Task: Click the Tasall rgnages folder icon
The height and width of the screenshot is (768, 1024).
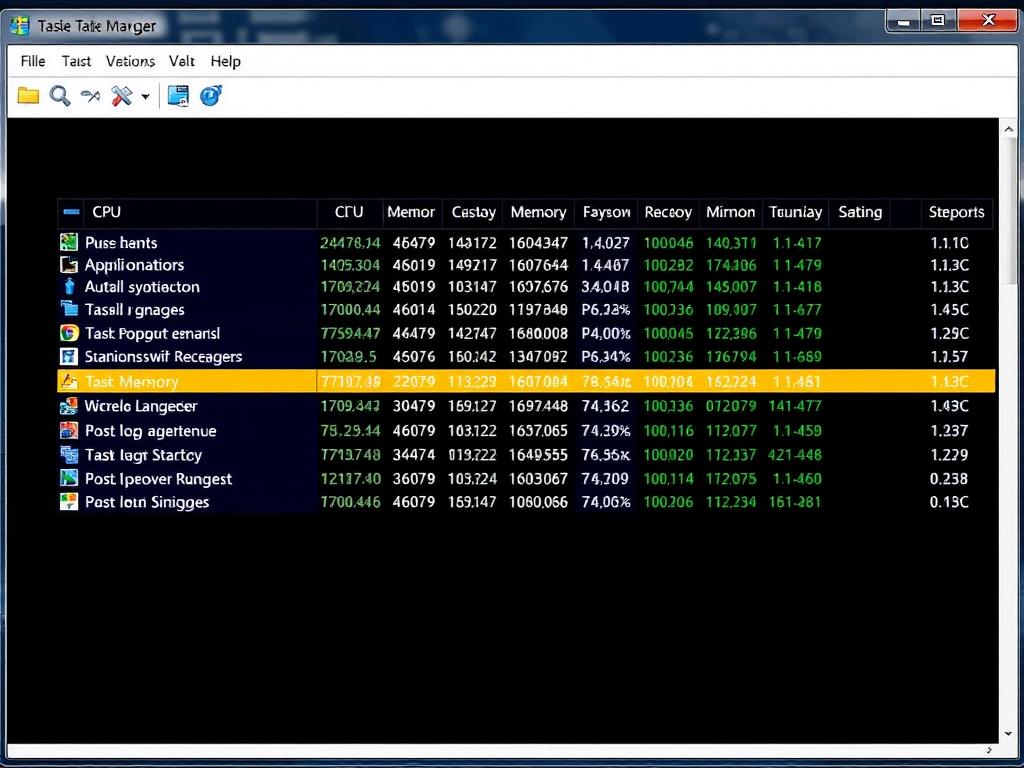Action: click(69, 308)
